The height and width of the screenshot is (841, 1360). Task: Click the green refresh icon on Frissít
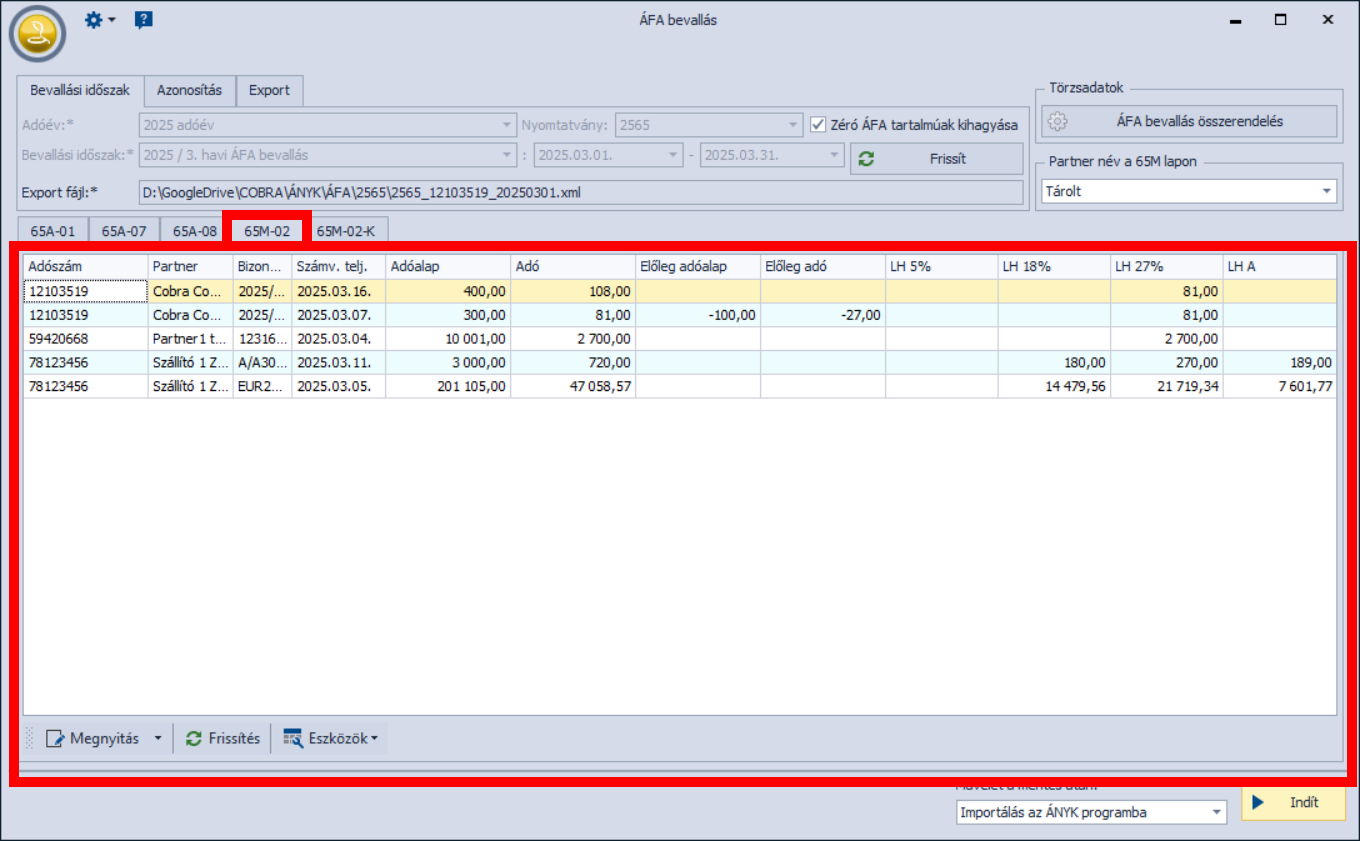tap(867, 158)
